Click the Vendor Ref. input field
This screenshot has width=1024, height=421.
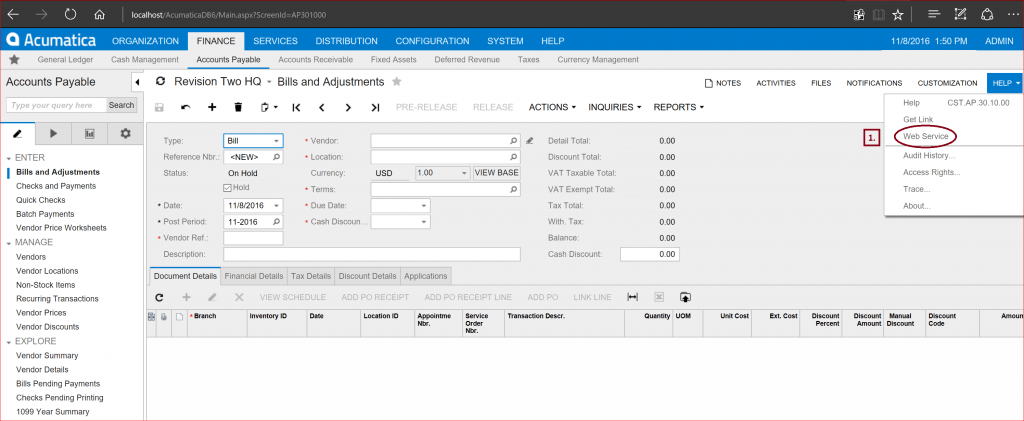[253, 238]
